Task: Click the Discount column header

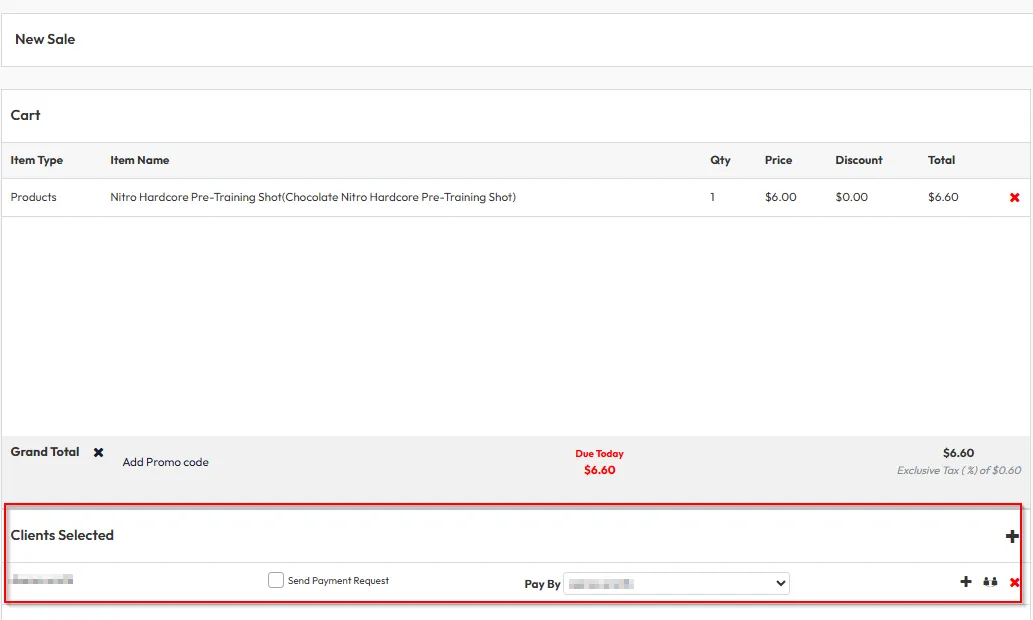Action: point(858,160)
